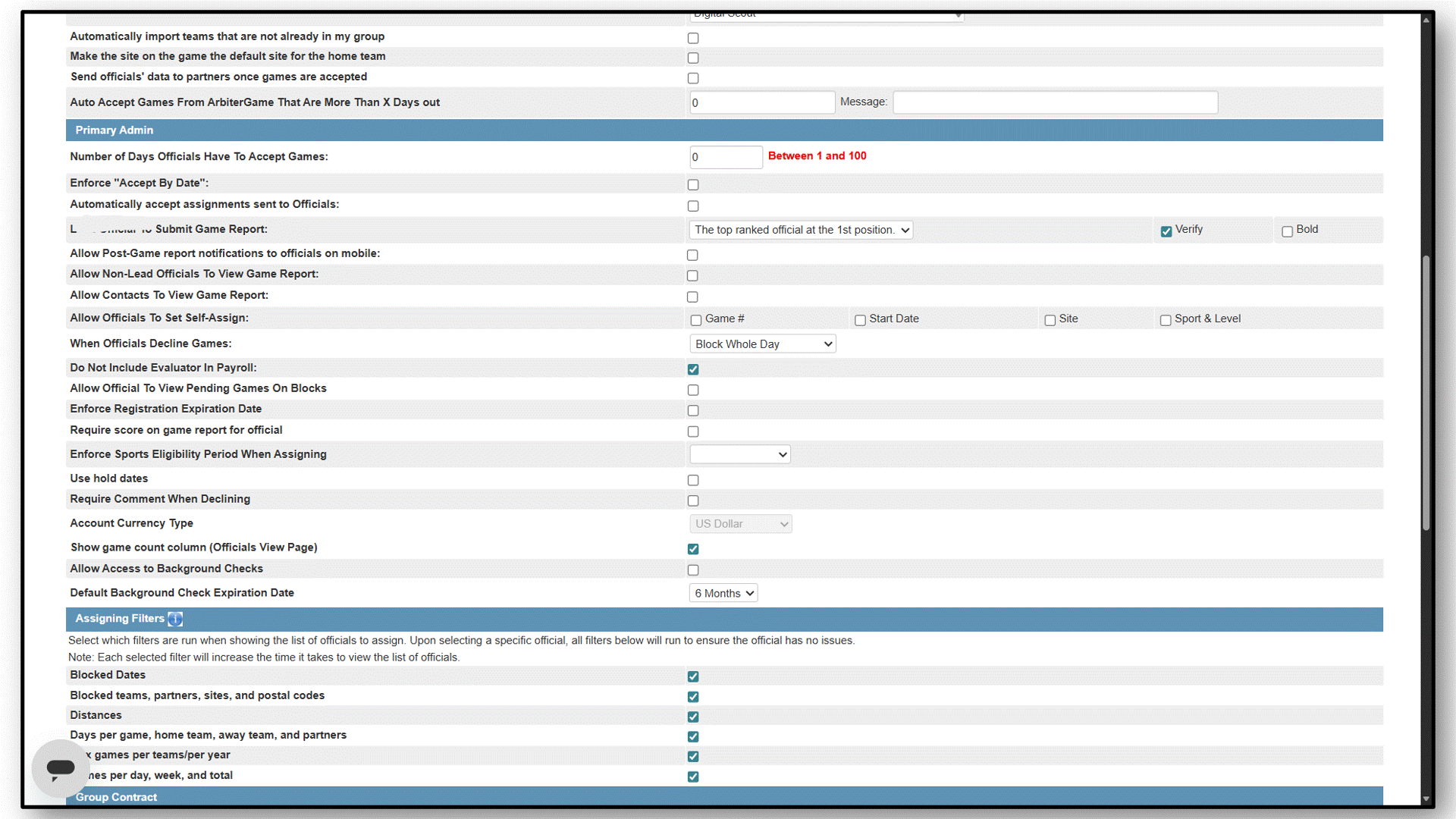Screen dimensions: 1456x819
Task: Open the Block Whole Day dropdown
Action: [x=763, y=344]
